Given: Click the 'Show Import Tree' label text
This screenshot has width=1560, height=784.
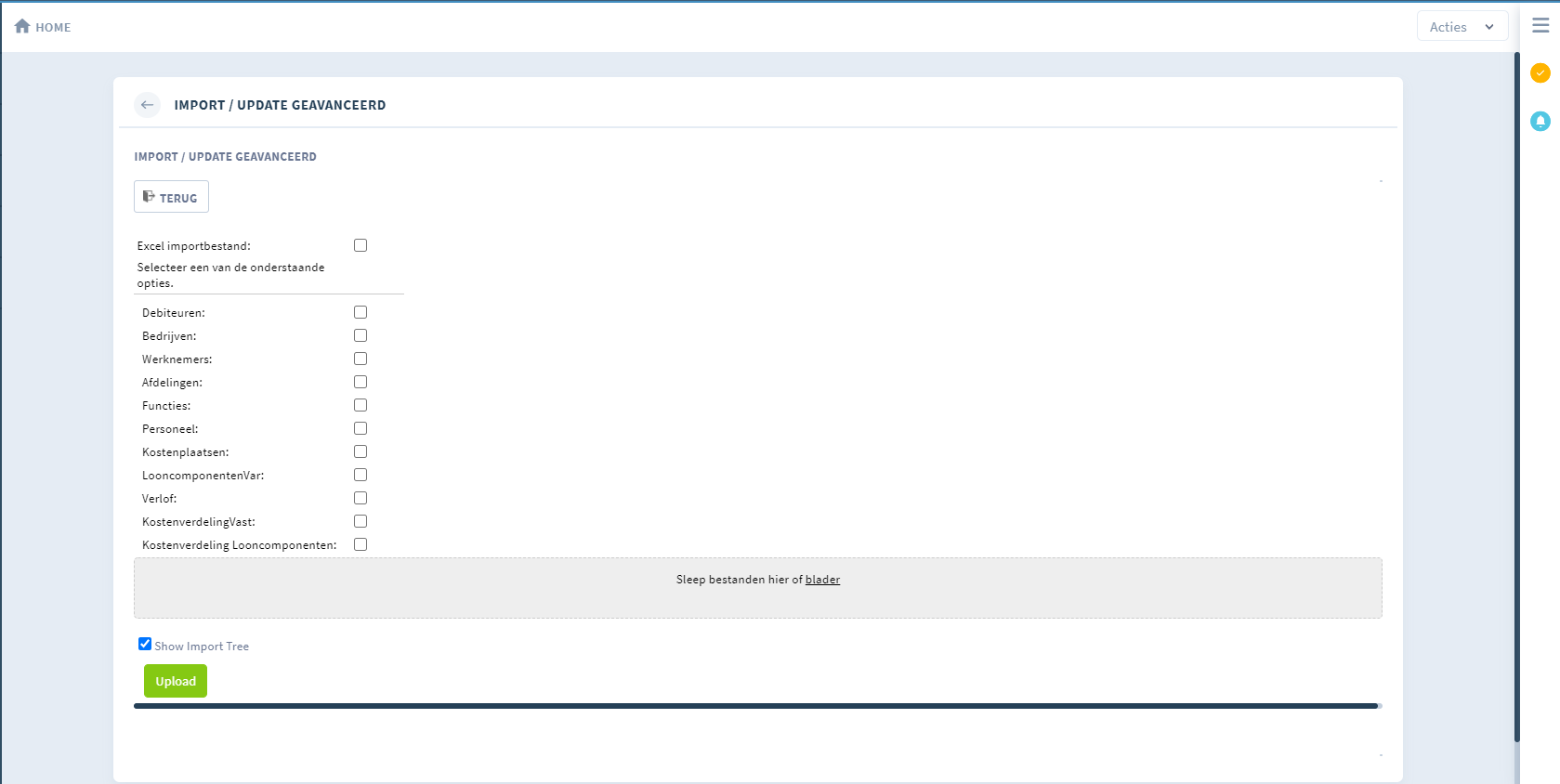Looking at the screenshot, I should pos(202,647).
